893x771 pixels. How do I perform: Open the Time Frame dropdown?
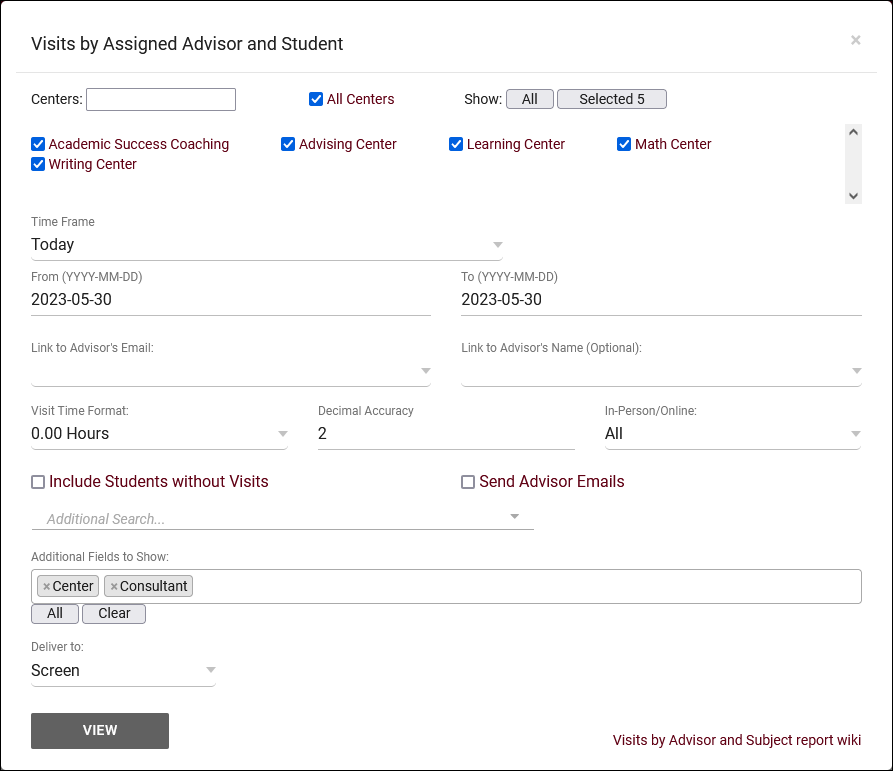click(x=266, y=245)
